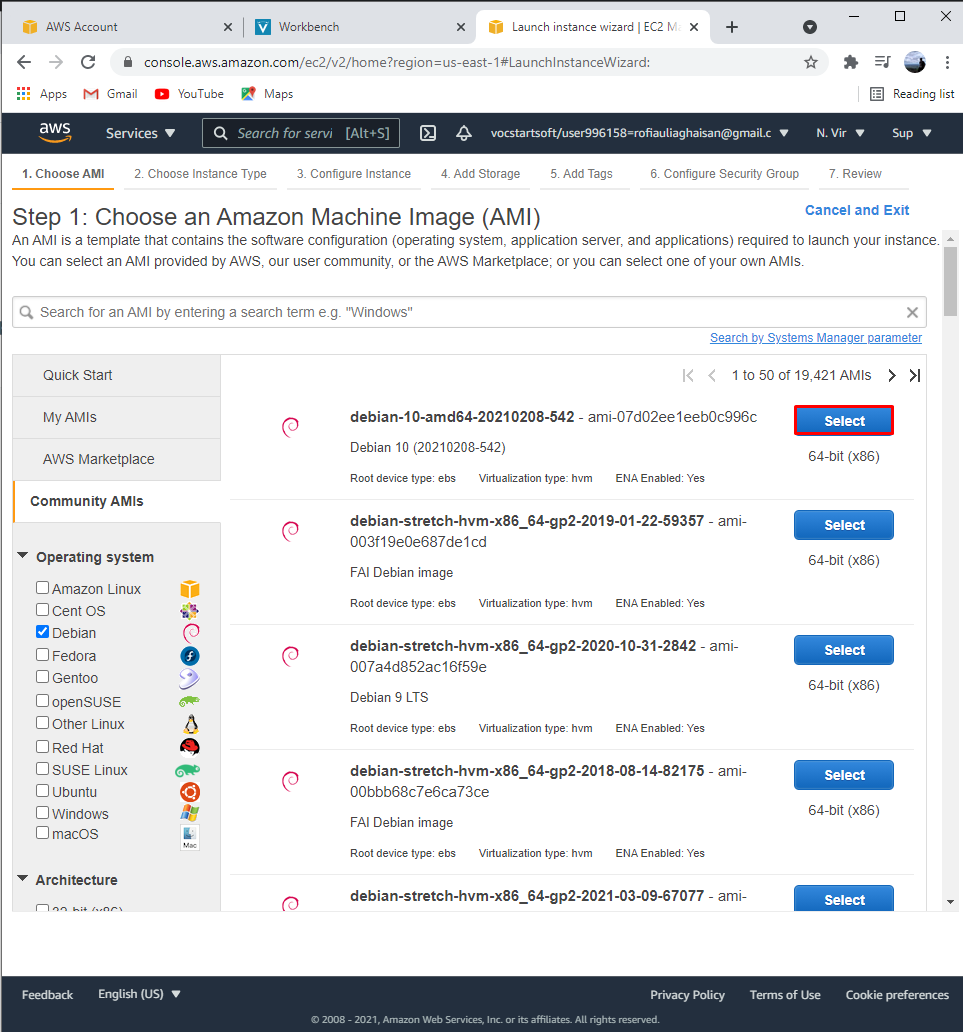963x1032 pixels.
Task: Go to step 3 Configure Instance
Action: [x=353, y=174]
